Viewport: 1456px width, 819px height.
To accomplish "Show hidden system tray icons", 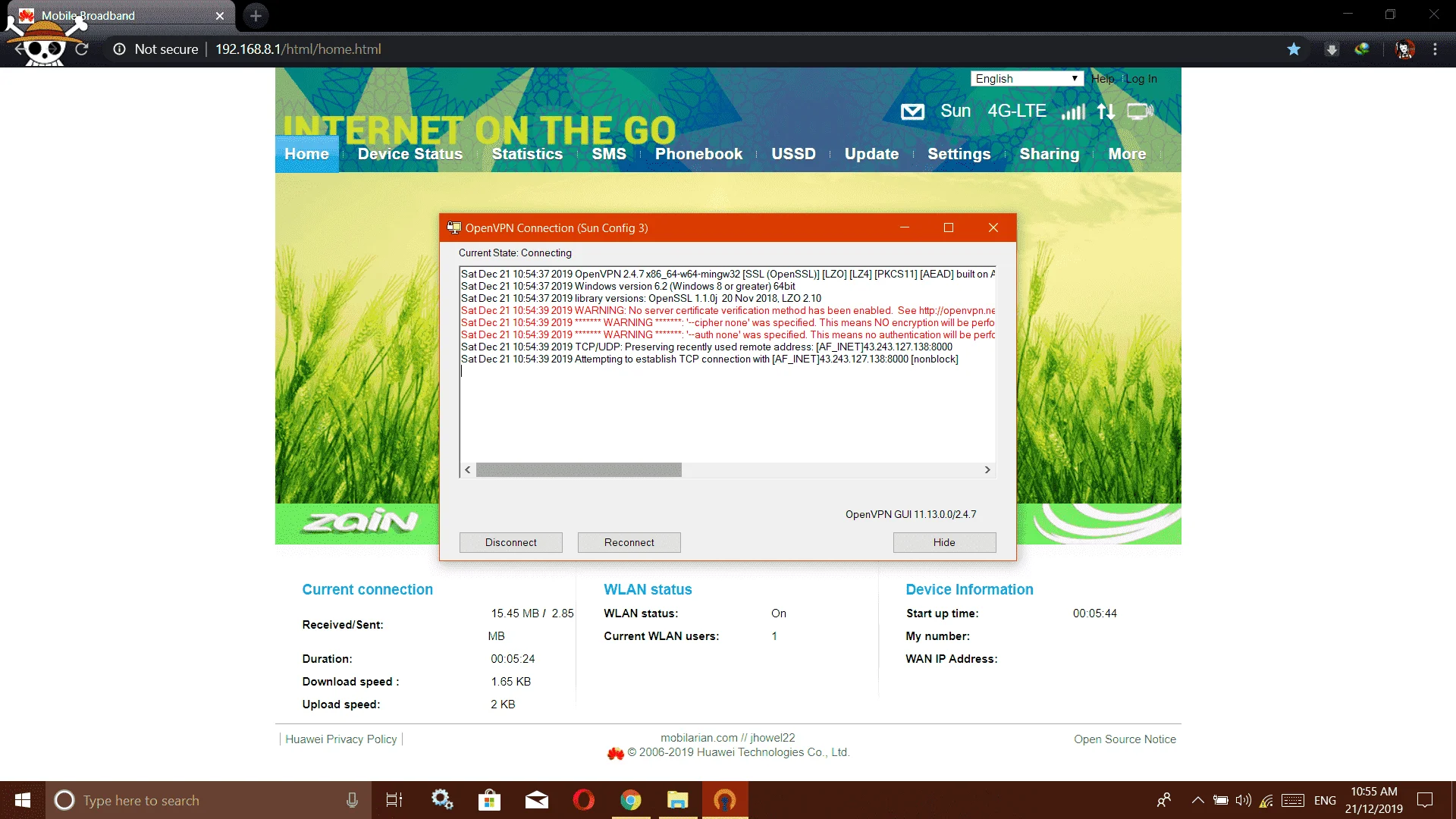I will (1198, 800).
